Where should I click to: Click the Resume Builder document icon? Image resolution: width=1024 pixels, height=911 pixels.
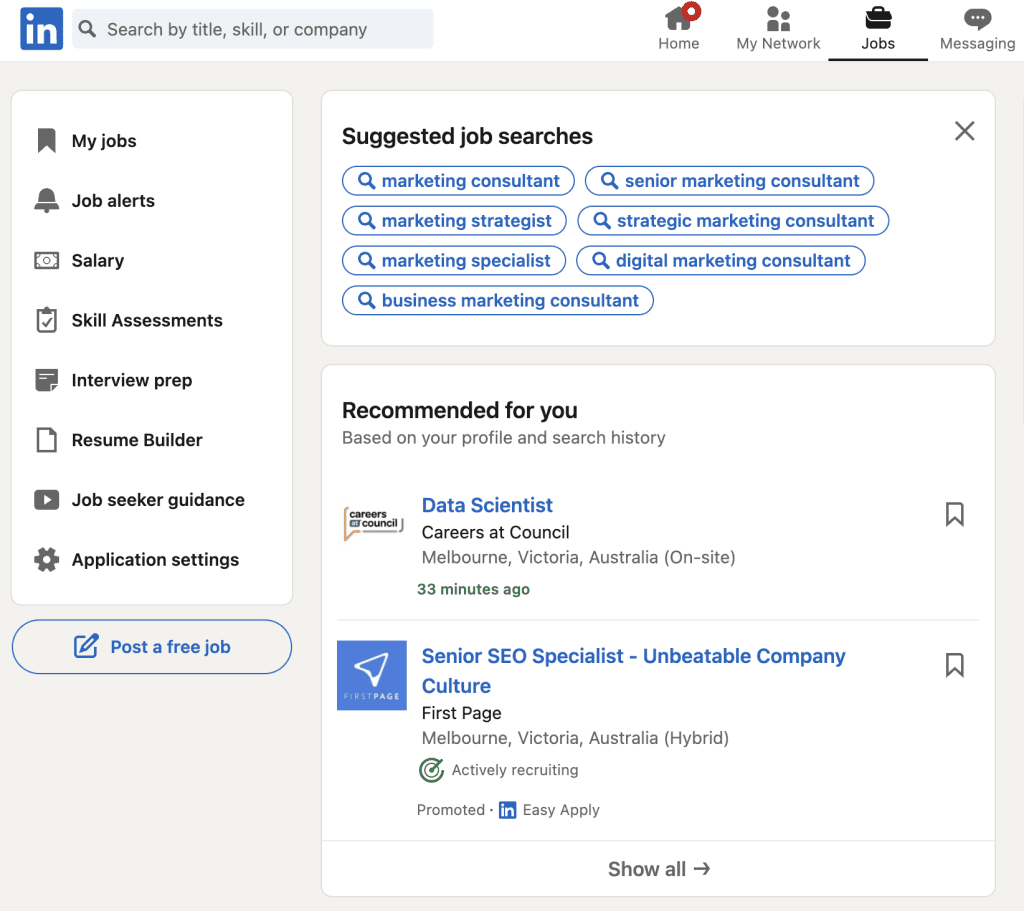point(46,440)
